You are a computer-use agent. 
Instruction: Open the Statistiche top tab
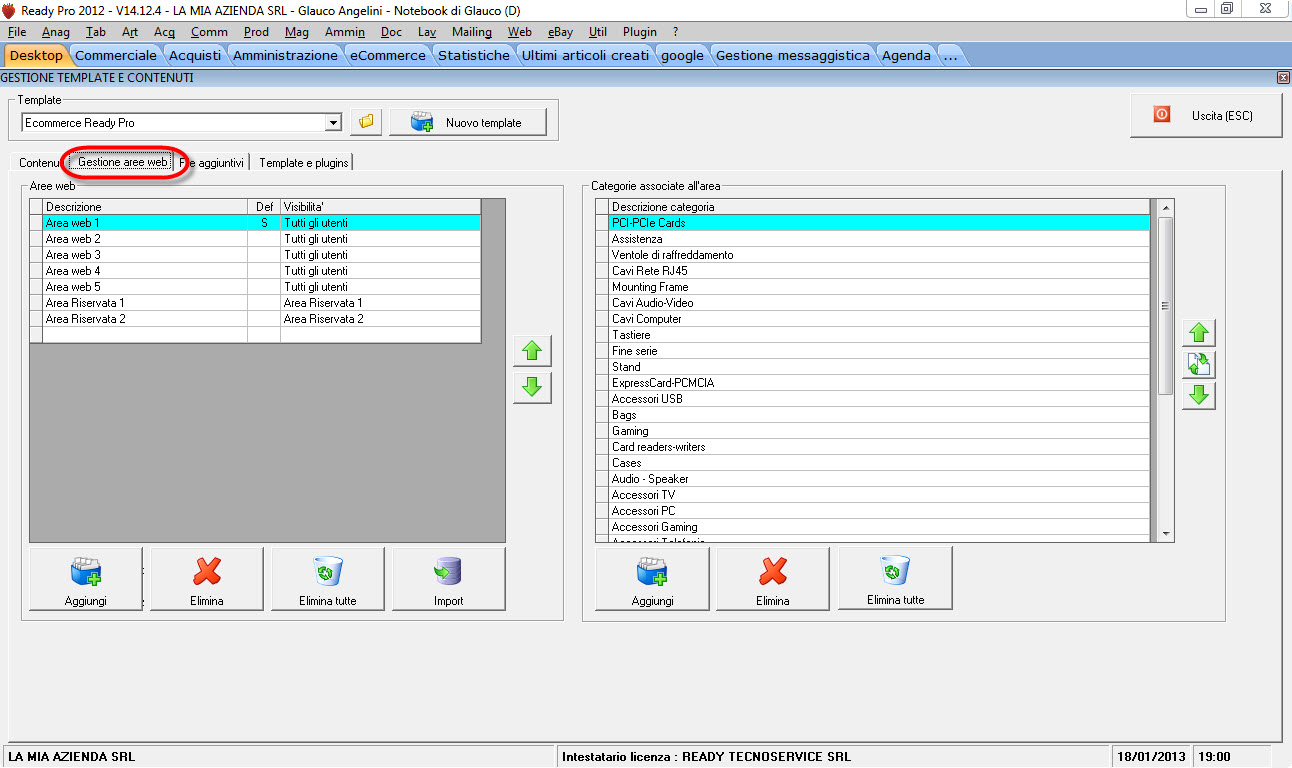pos(473,56)
